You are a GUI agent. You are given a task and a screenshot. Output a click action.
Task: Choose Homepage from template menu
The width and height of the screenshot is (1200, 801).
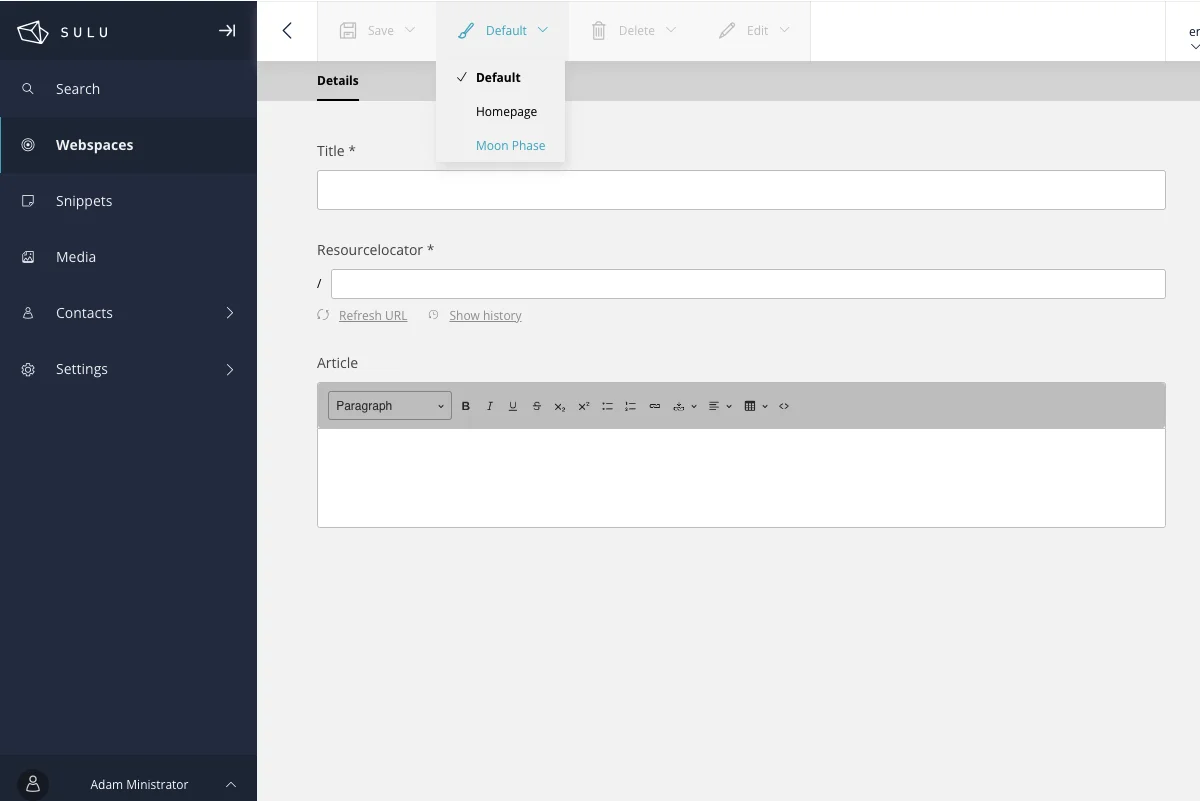pyautogui.click(x=506, y=111)
